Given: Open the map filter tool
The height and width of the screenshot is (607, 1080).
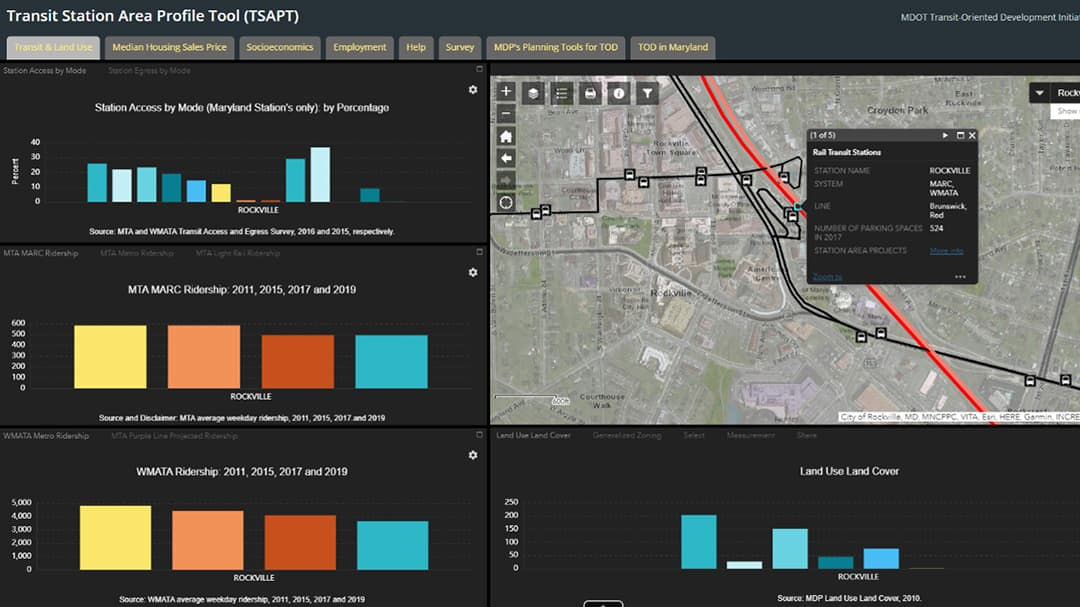Looking at the screenshot, I should point(646,92).
